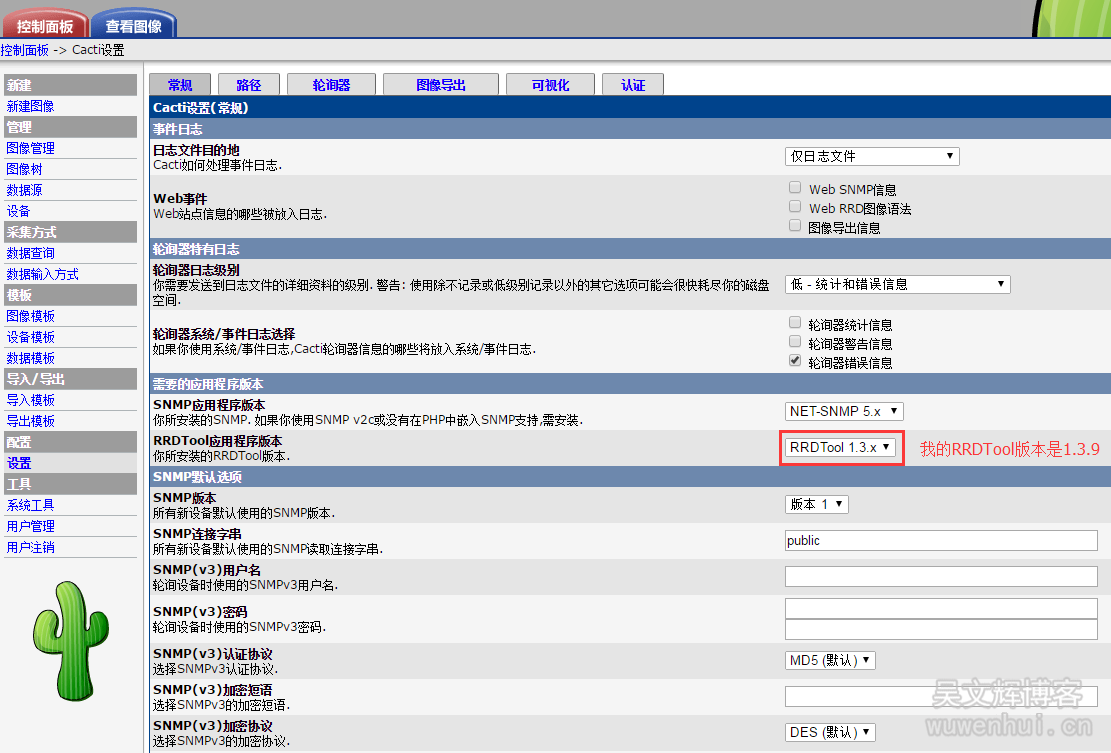Uncheck the 轮询器错误信息 checkbox
The width and height of the screenshot is (1111, 753).
coord(795,361)
